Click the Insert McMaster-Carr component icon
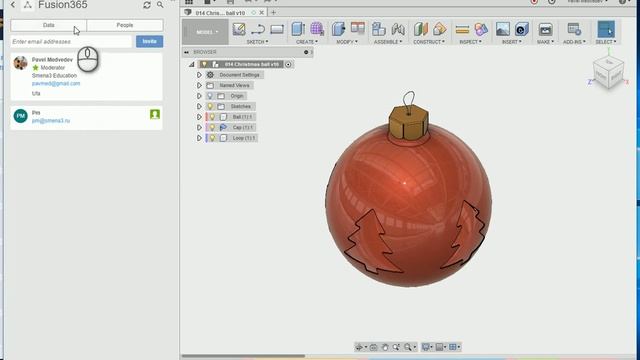This screenshot has height=360, width=640. [522, 29]
